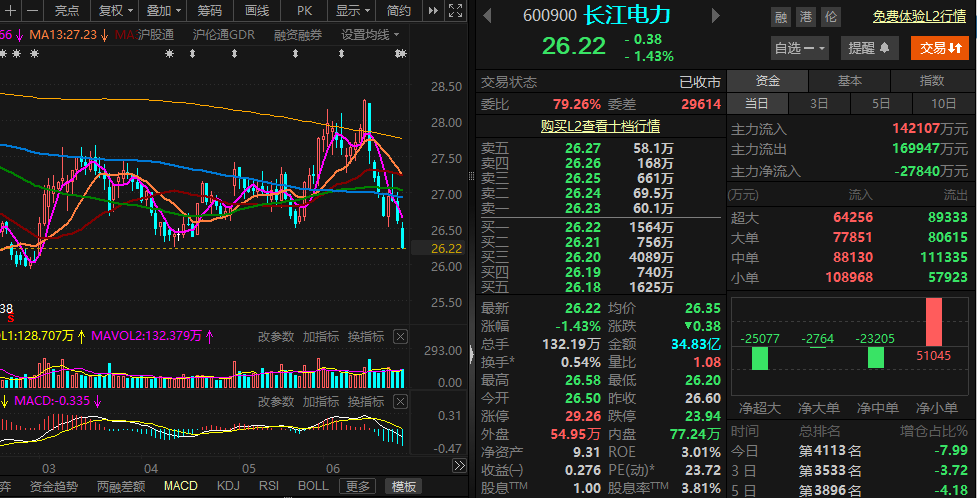Image resolution: width=977 pixels, height=498 pixels.
Task: Open 复权 dropdown
Action: click(116, 10)
